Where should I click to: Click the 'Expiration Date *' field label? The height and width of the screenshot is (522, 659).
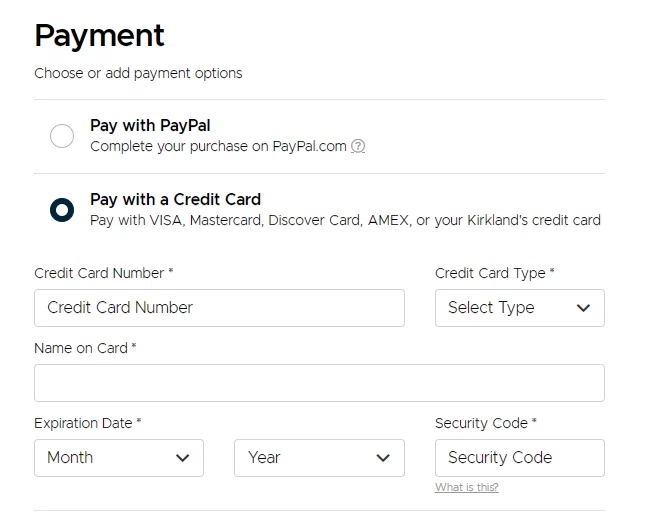[x=88, y=423]
